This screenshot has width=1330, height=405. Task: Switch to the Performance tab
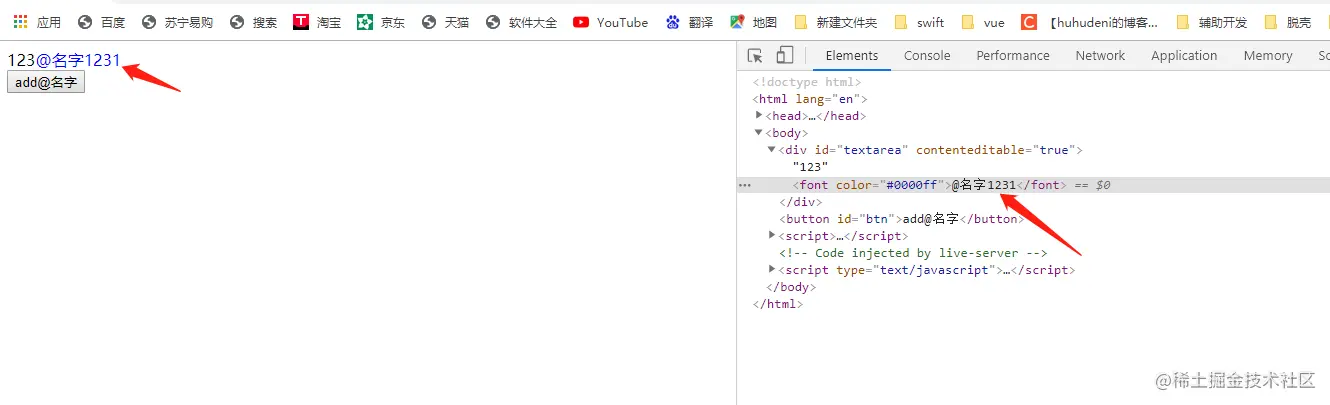[1013, 56]
